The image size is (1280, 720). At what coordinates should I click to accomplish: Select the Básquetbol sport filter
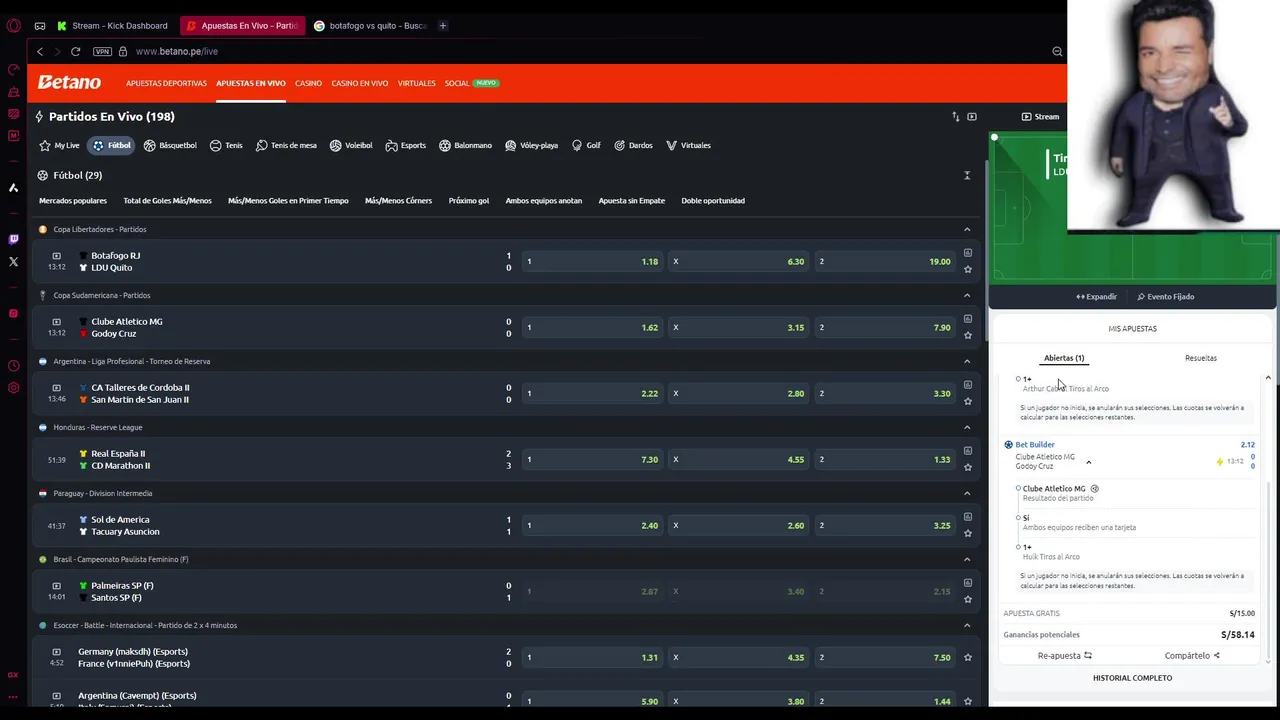click(170, 145)
